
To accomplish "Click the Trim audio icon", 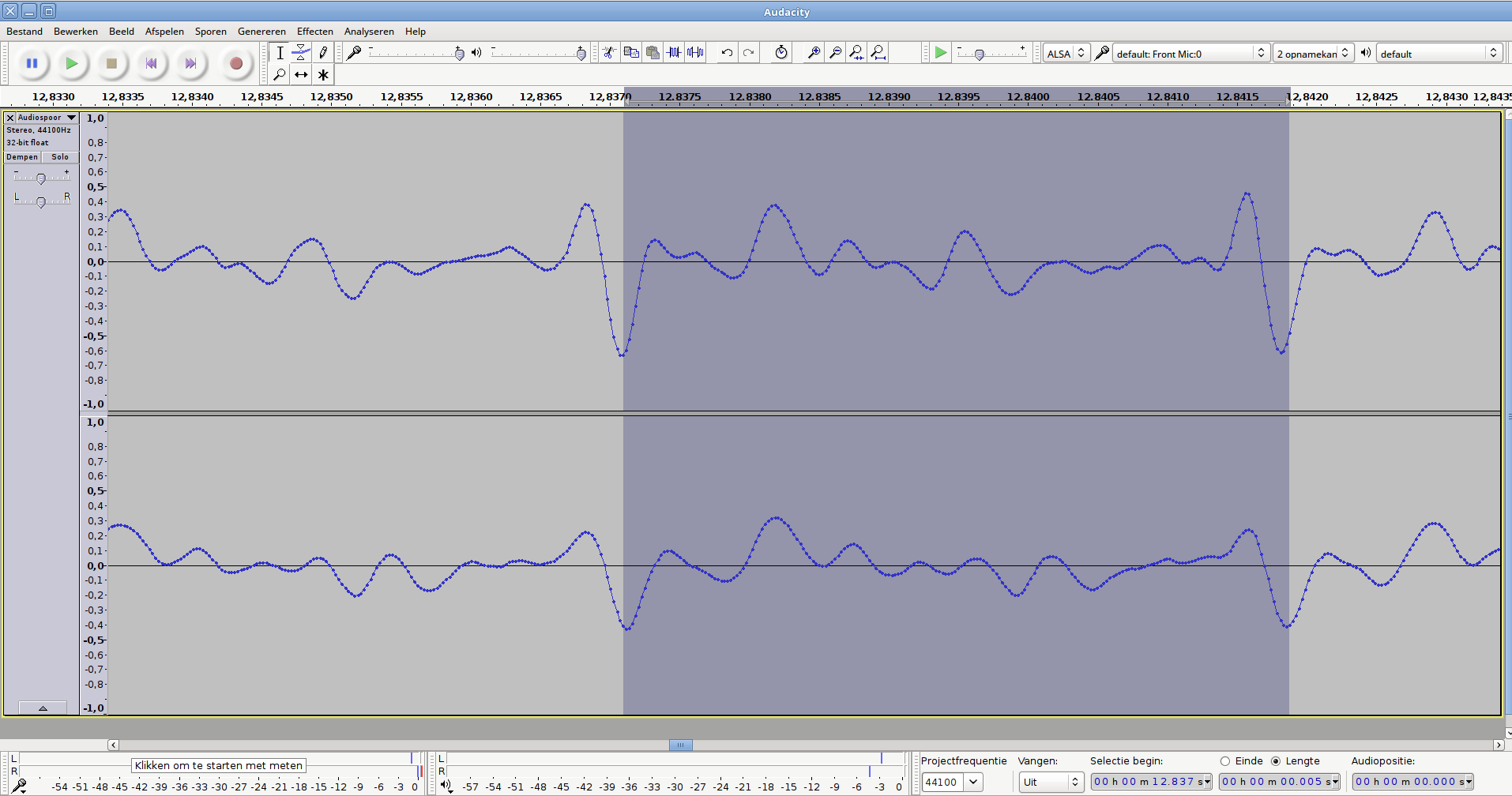I will pos(674,53).
